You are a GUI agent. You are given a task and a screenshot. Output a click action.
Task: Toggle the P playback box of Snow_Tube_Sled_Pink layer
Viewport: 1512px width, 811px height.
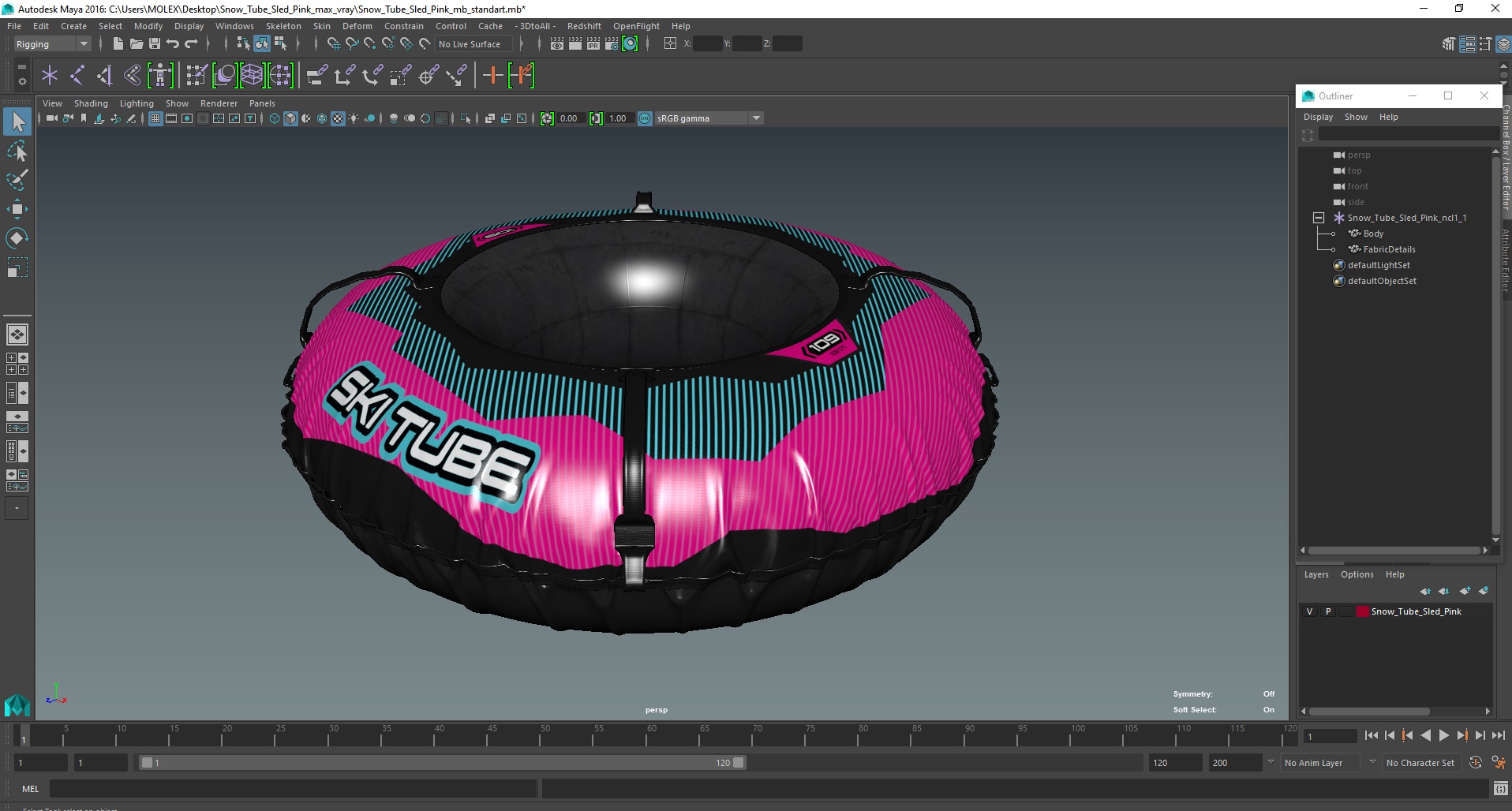(1328, 611)
